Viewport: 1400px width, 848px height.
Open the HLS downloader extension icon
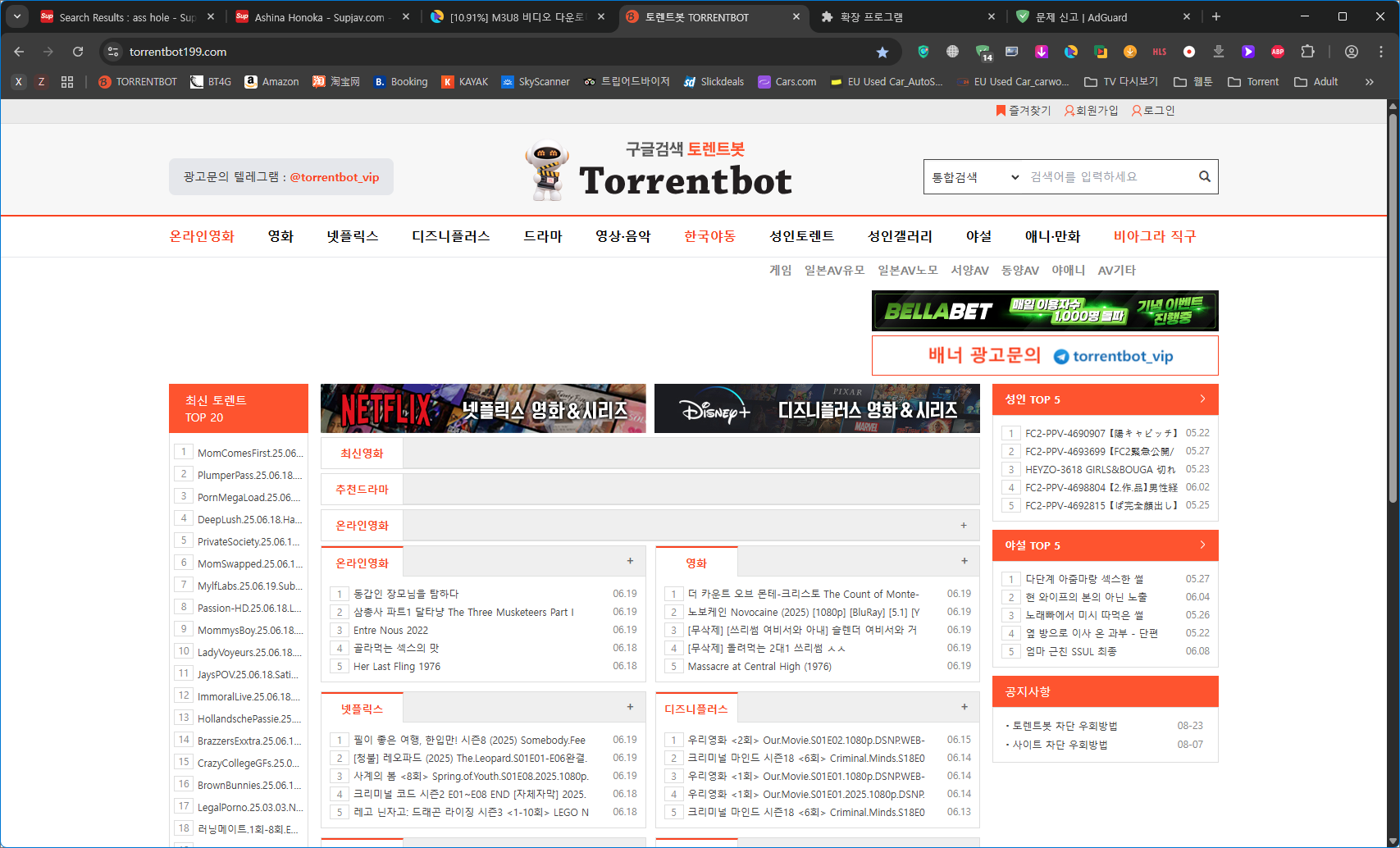coord(1159,51)
